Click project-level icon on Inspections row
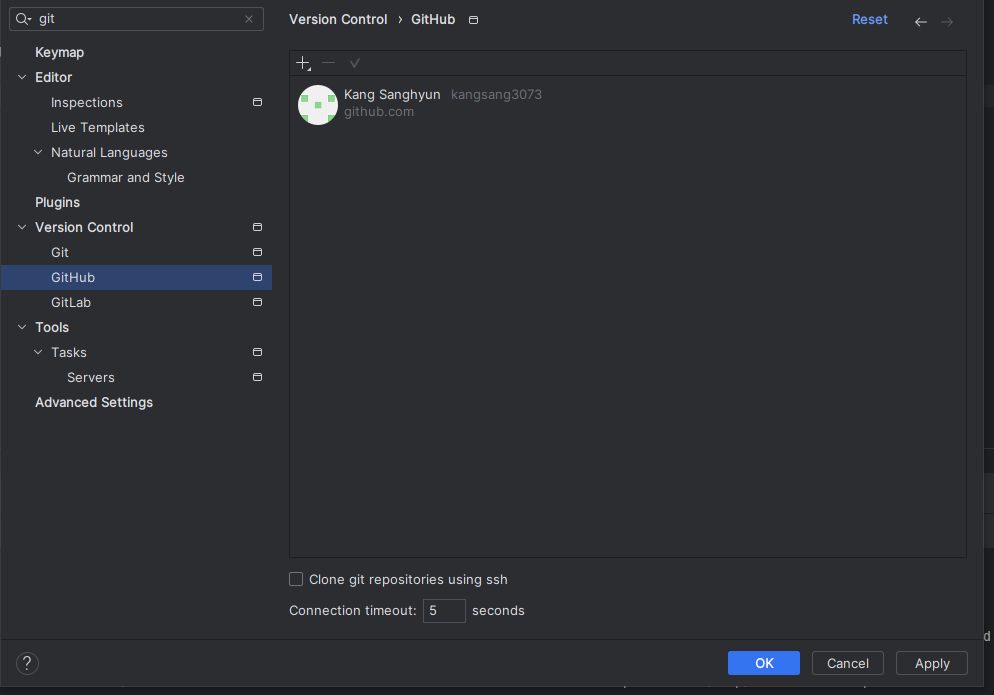Viewport: 994px width, 695px height. [x=257, y=102]
